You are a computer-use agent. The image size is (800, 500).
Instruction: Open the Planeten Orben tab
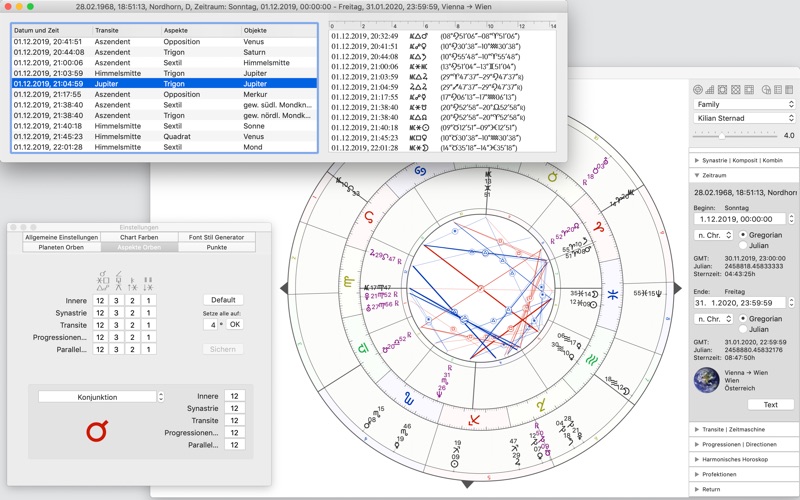pos(61,247)
